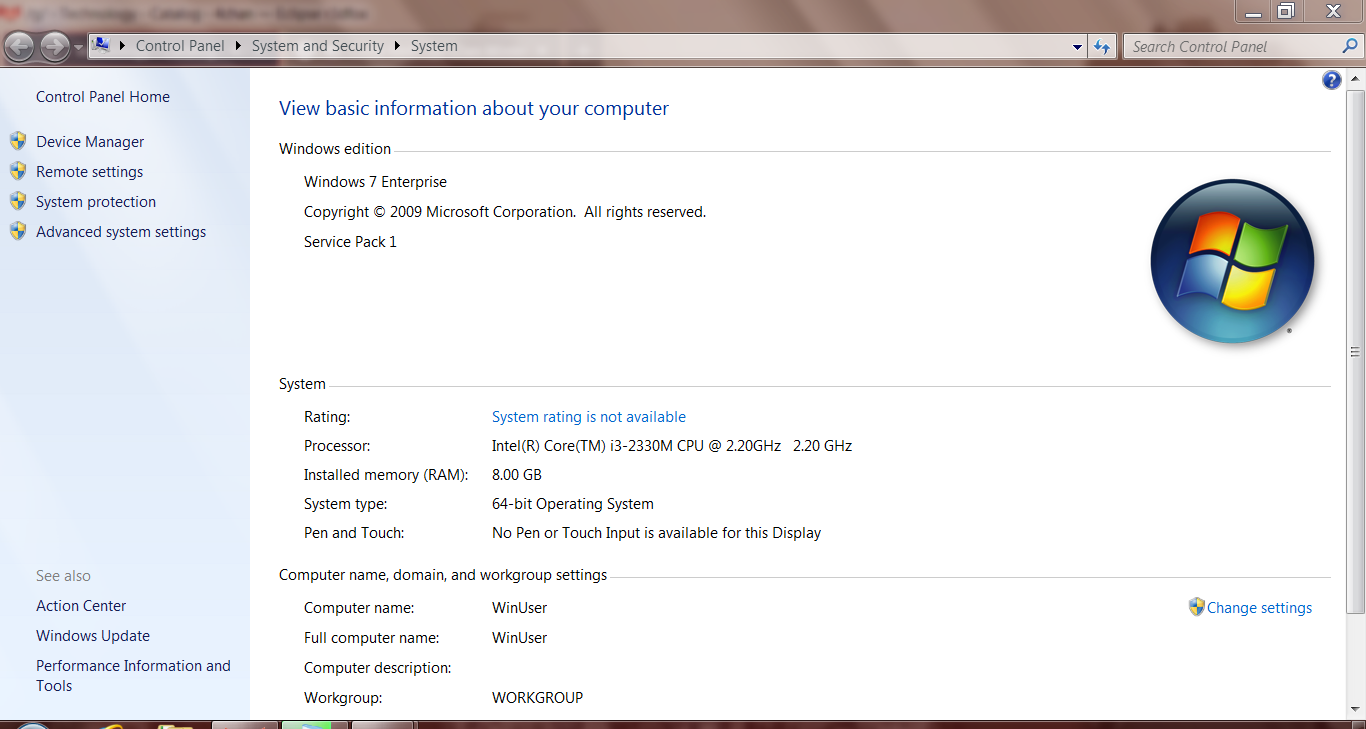The width and height of the screenshot is (1366, 729).
Task: Click the shield icon beside System protection
Action: coord(18,201)
